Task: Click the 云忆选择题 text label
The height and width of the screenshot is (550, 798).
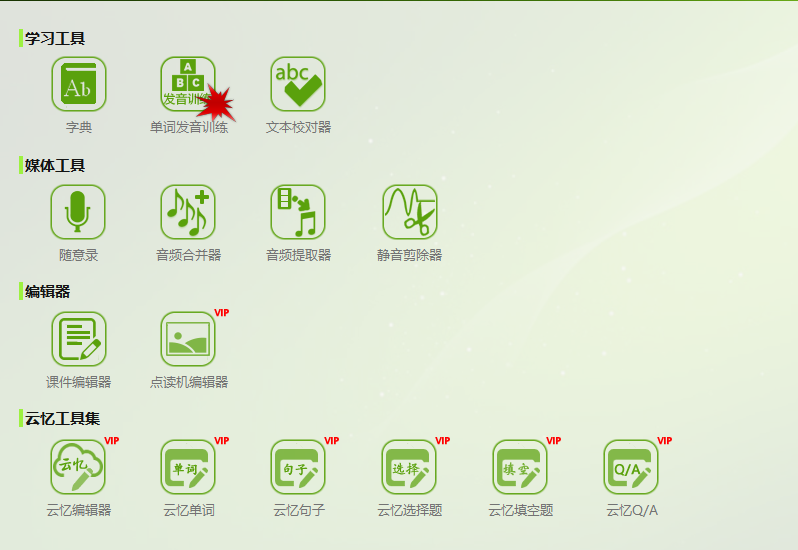Action: pos(410,510)
